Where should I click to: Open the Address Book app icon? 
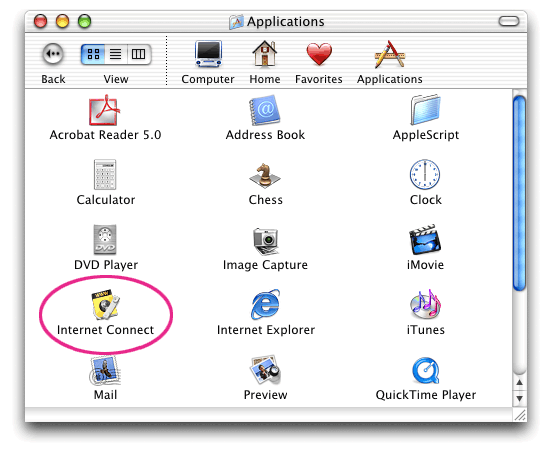(x=265, y=110)
